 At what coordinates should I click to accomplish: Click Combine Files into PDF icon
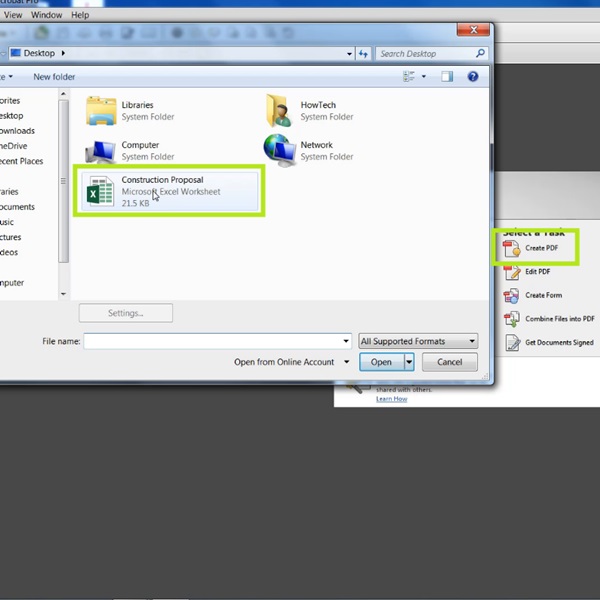point(512,319)
